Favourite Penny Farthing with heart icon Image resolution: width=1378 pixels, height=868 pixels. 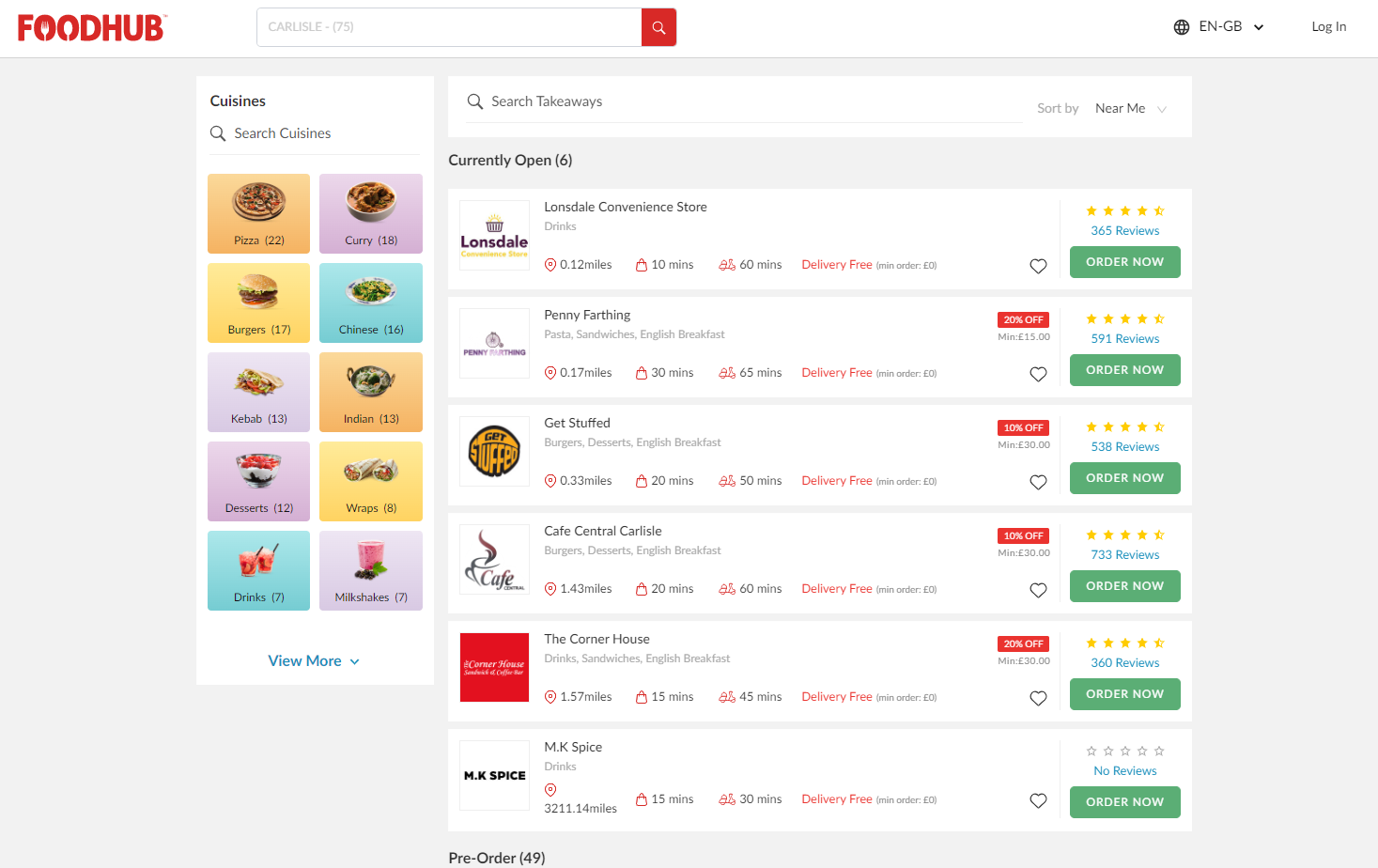(x=1038, y=374)
